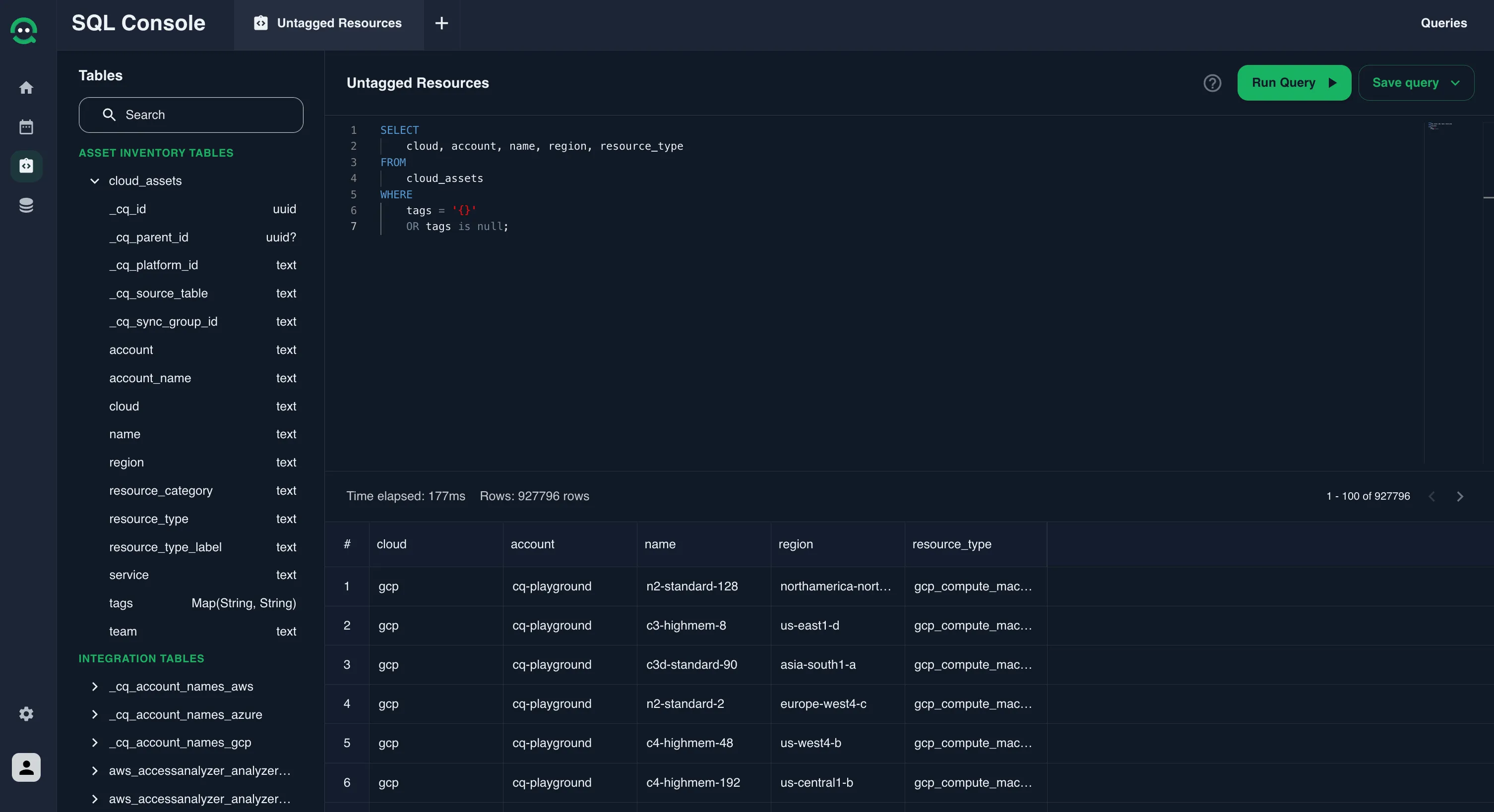The image size is (1494, 812).
Task: Select the team column entry
Action: point(202,631)
